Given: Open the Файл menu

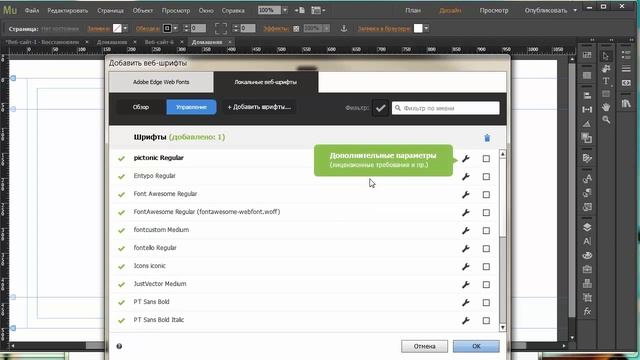Looking at the screenshot, I should tap(32, 10).
